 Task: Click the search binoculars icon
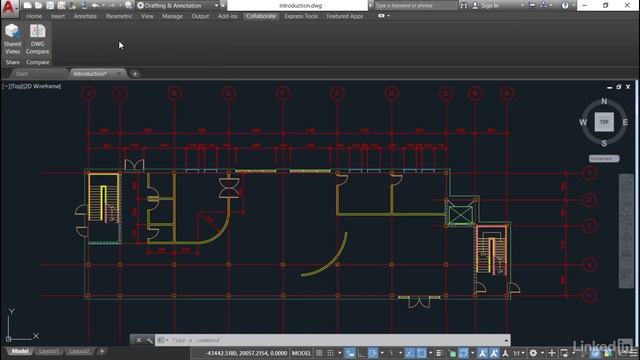click(464, 5)
